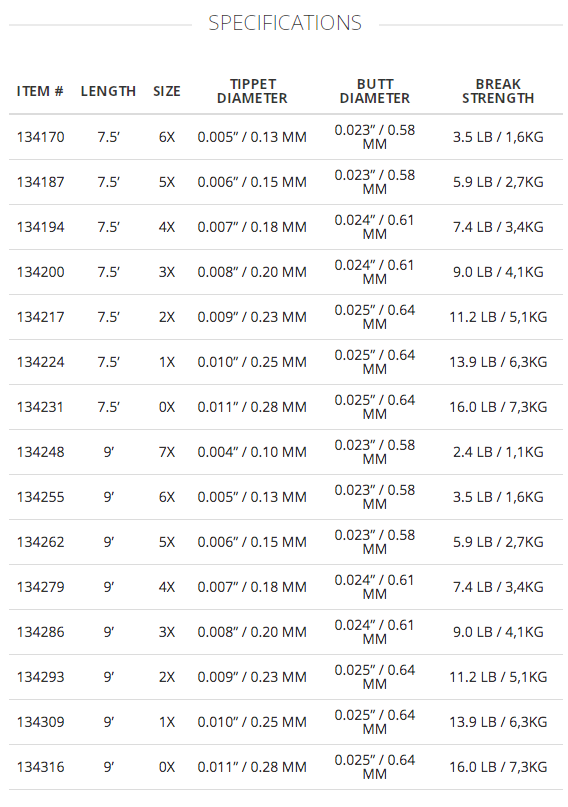Screen dimensions: 568x807
Task: Select item number 134200
Action: [x=41, y=272]
